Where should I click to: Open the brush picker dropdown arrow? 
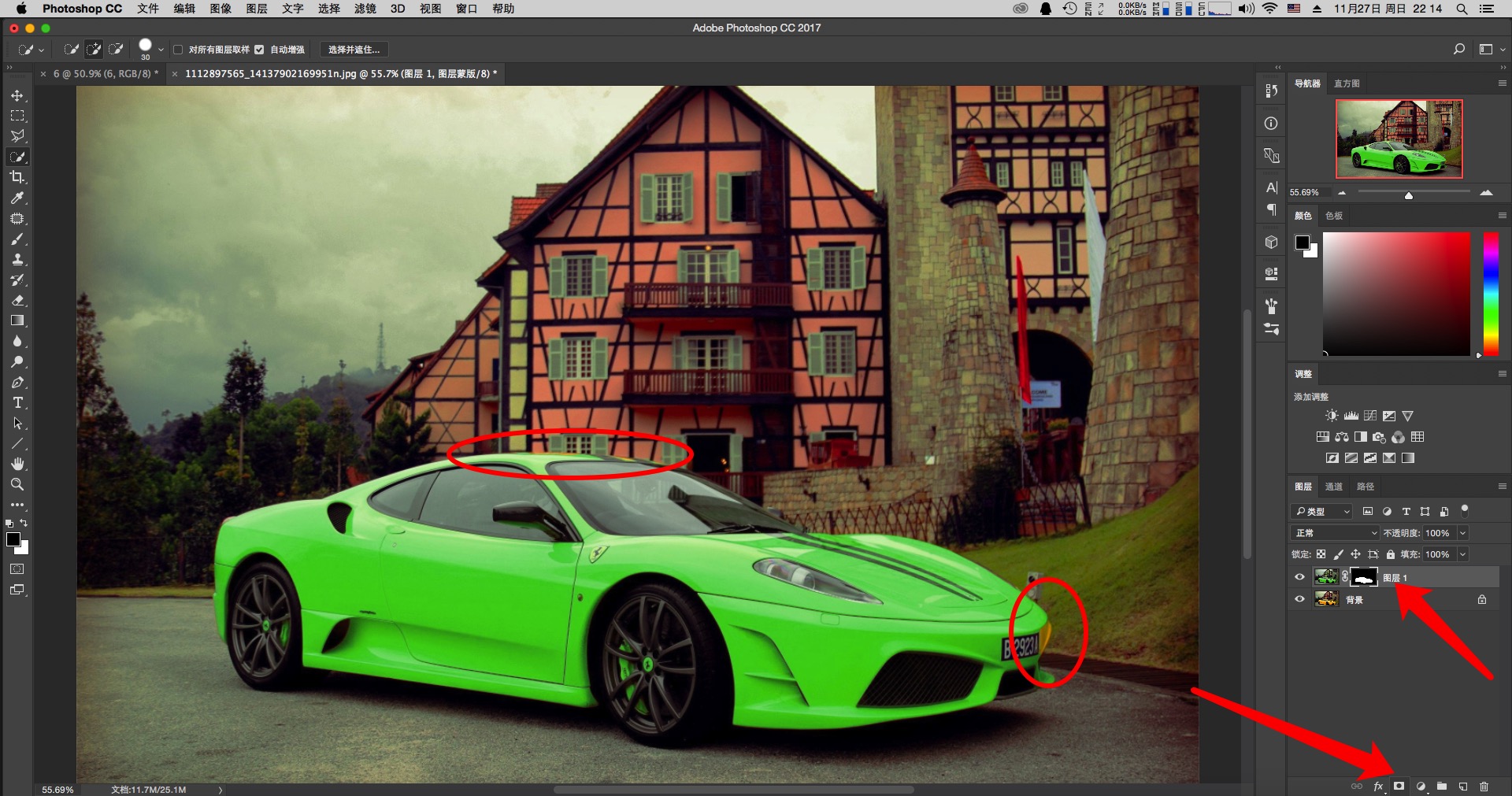[161, 50]
